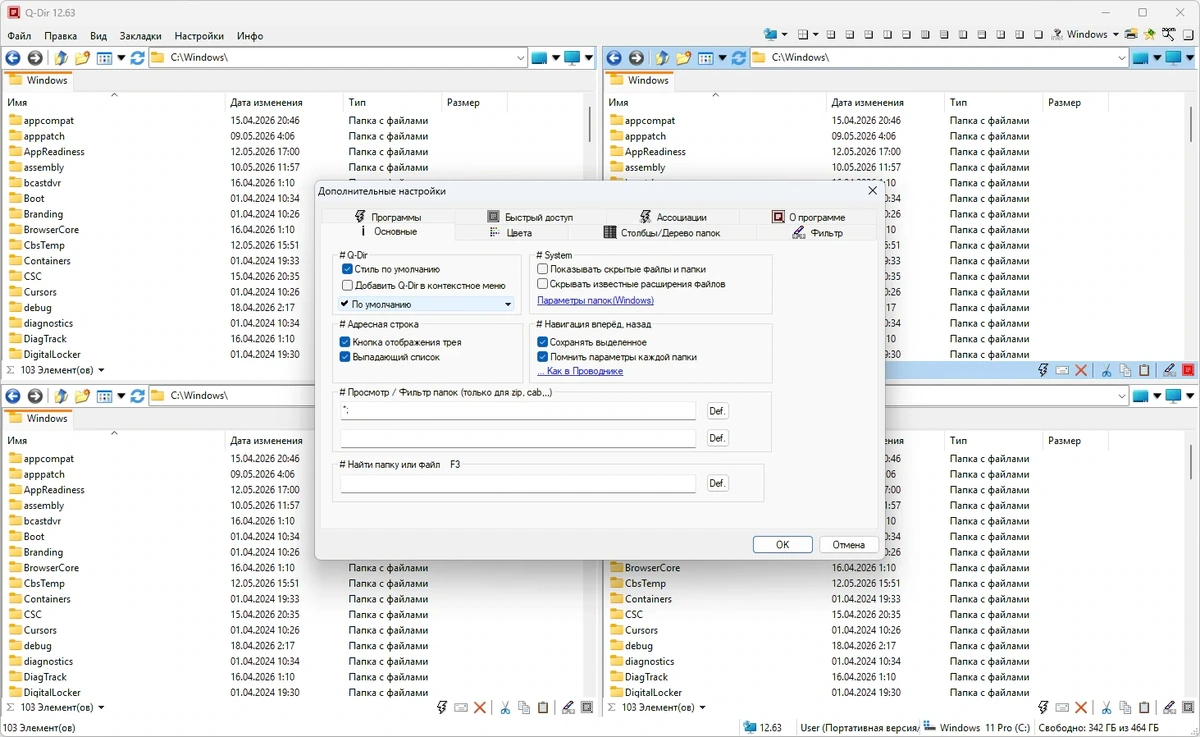Open pane layout dropdown in main toolbar
Image resolution: width=1200 pixels, height=737 pixels.
pyautogui.click(x=816, y=34)
